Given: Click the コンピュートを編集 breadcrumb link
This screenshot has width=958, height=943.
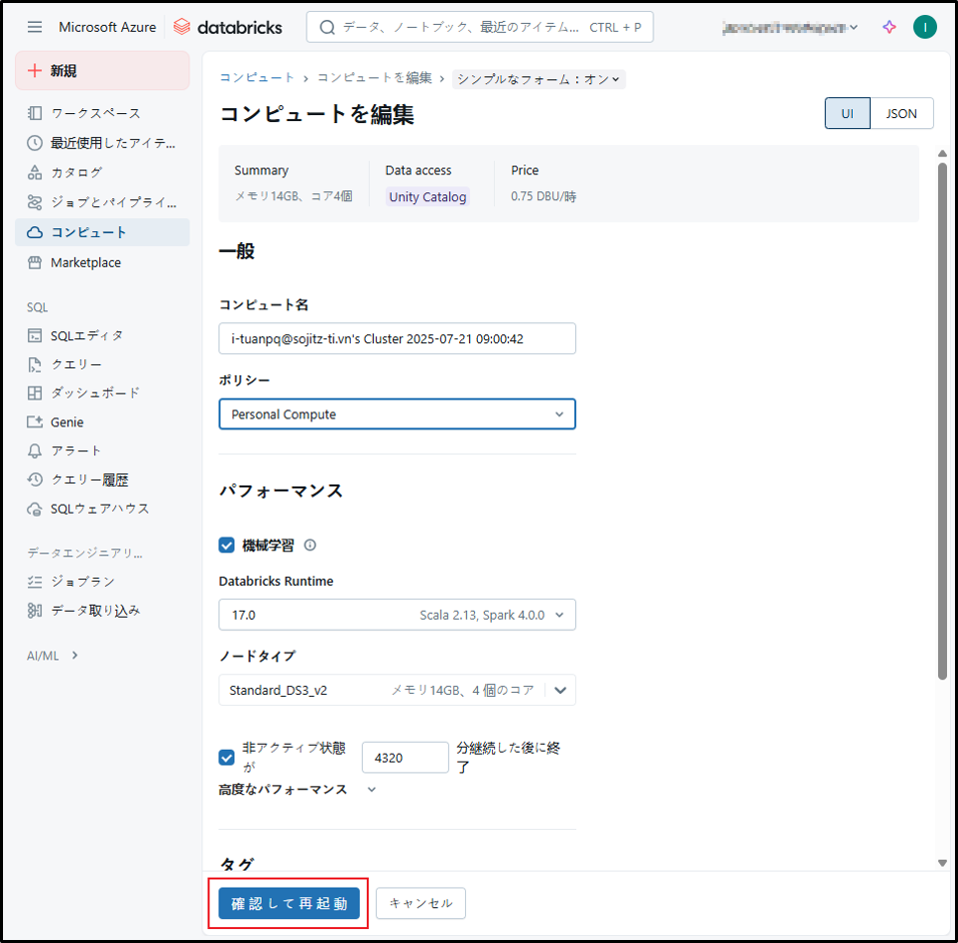Looking at the screenshot, I should pos(374,78).
